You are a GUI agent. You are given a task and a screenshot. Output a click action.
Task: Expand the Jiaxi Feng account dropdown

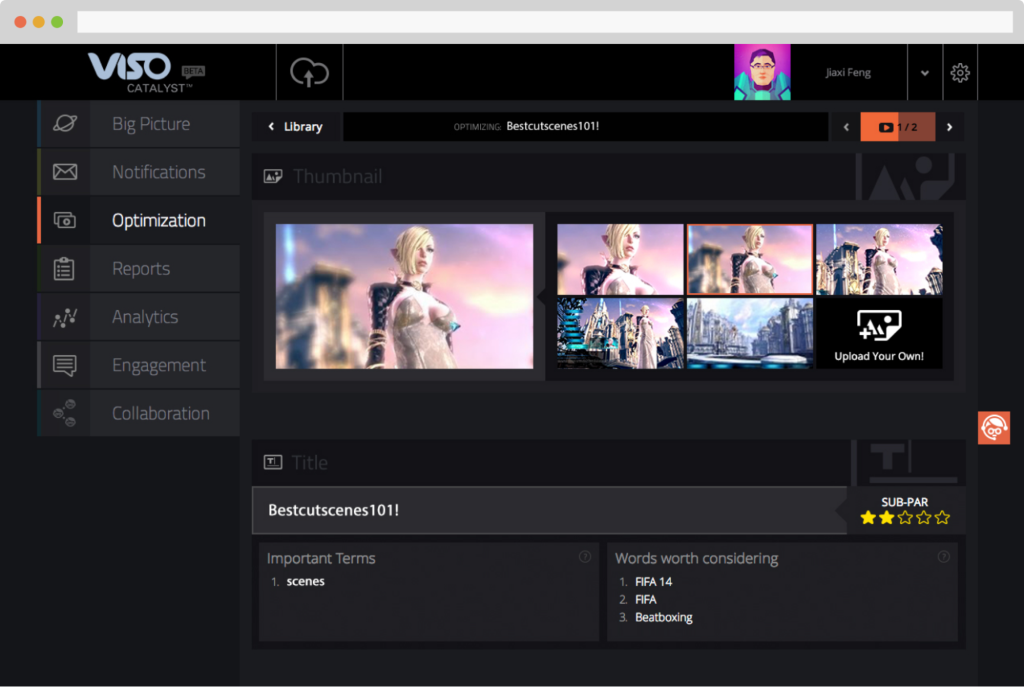(924, 73)
